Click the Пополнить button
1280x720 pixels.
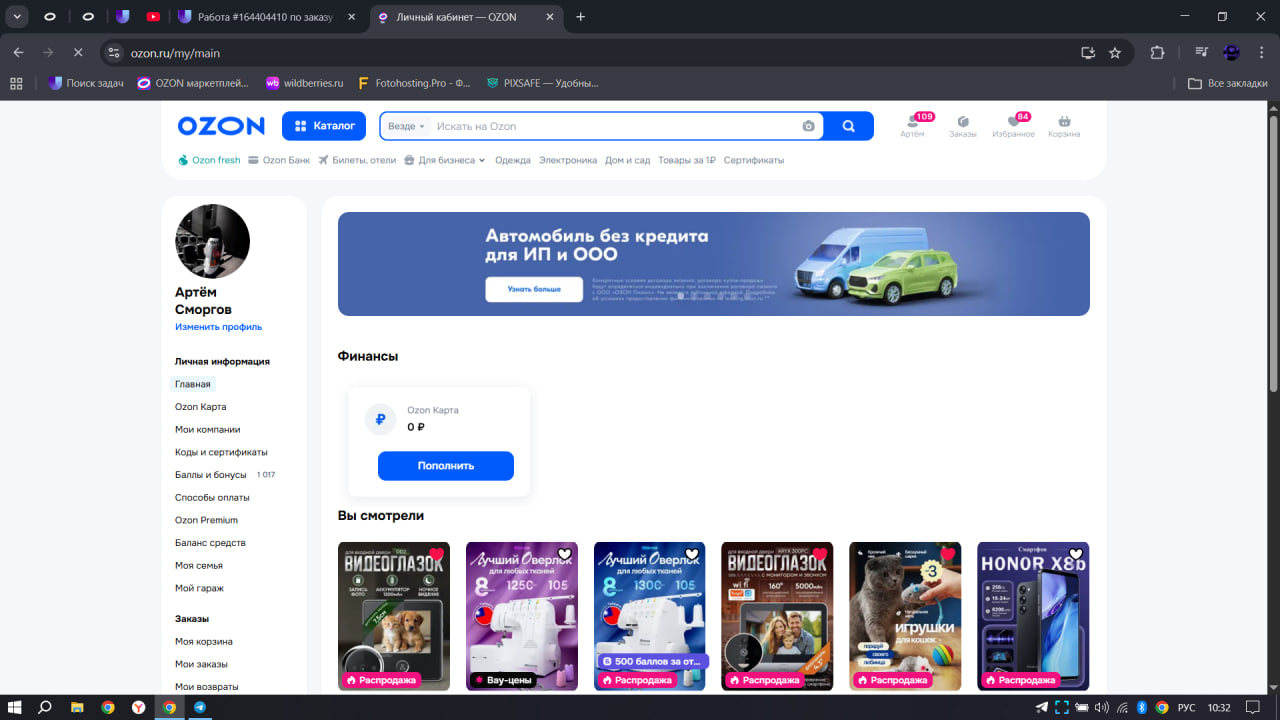(x=446, y=466)
